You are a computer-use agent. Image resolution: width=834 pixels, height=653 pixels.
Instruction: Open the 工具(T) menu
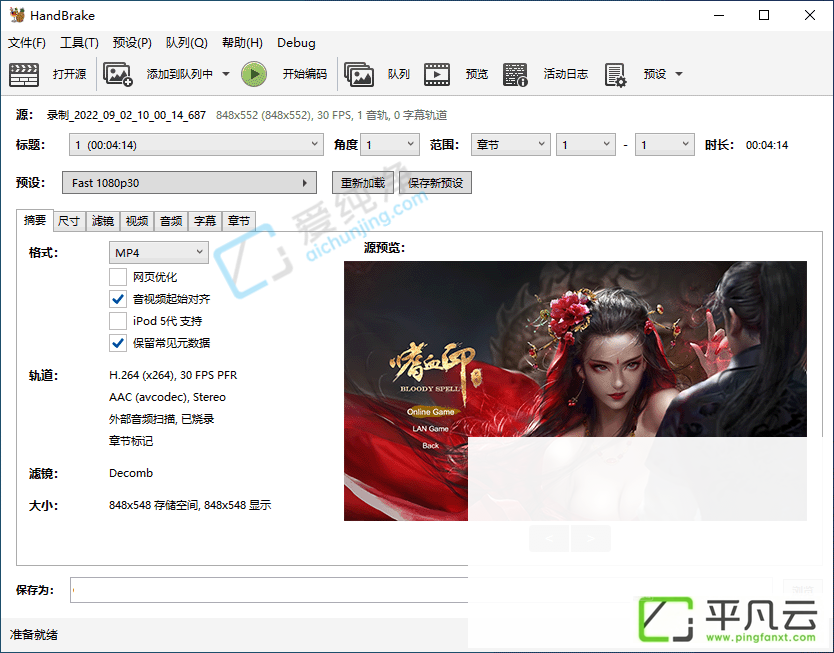[x=79, y=43]
